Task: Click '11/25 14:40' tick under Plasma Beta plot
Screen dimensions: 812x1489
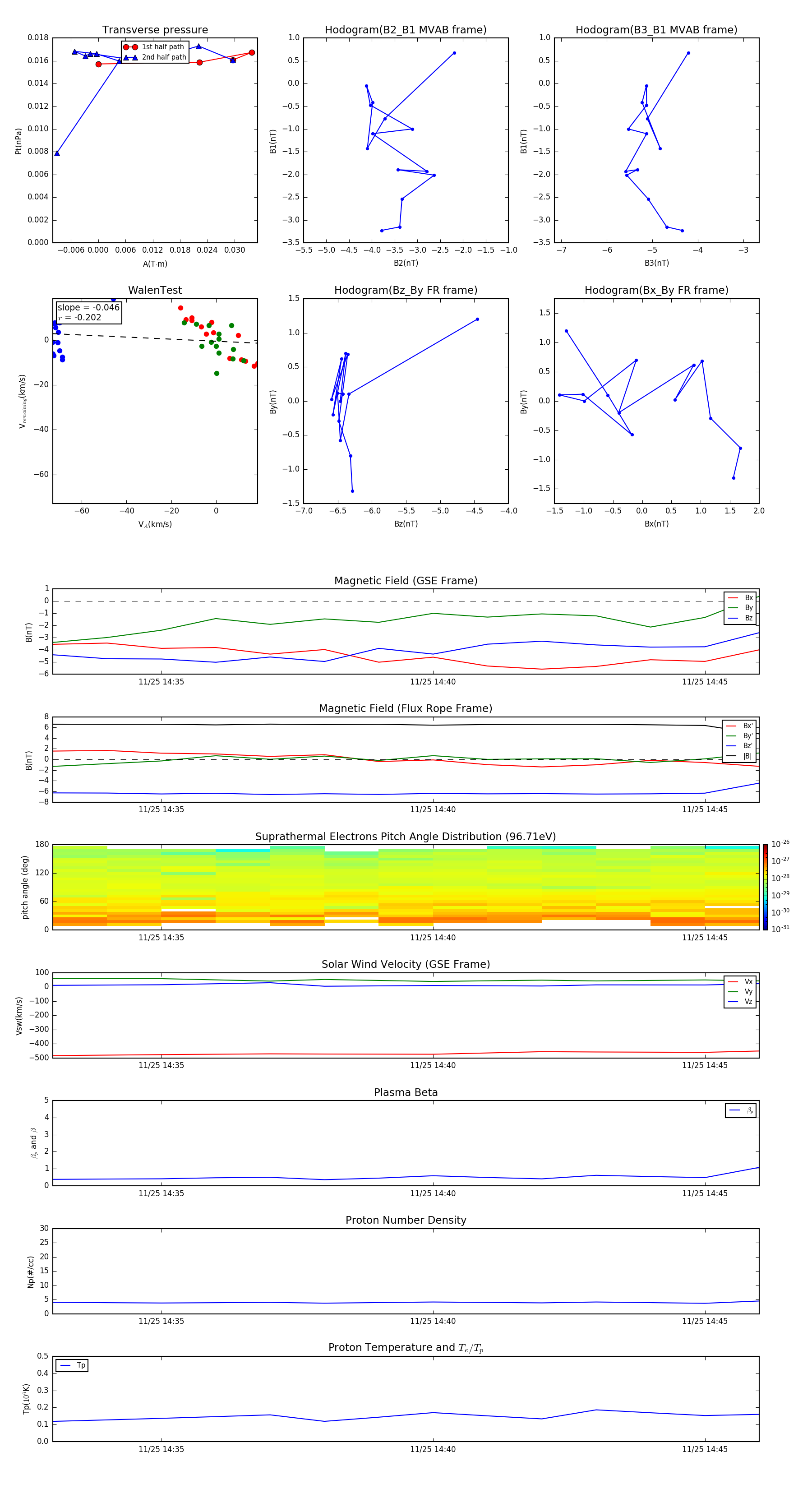Action: 433,1193
